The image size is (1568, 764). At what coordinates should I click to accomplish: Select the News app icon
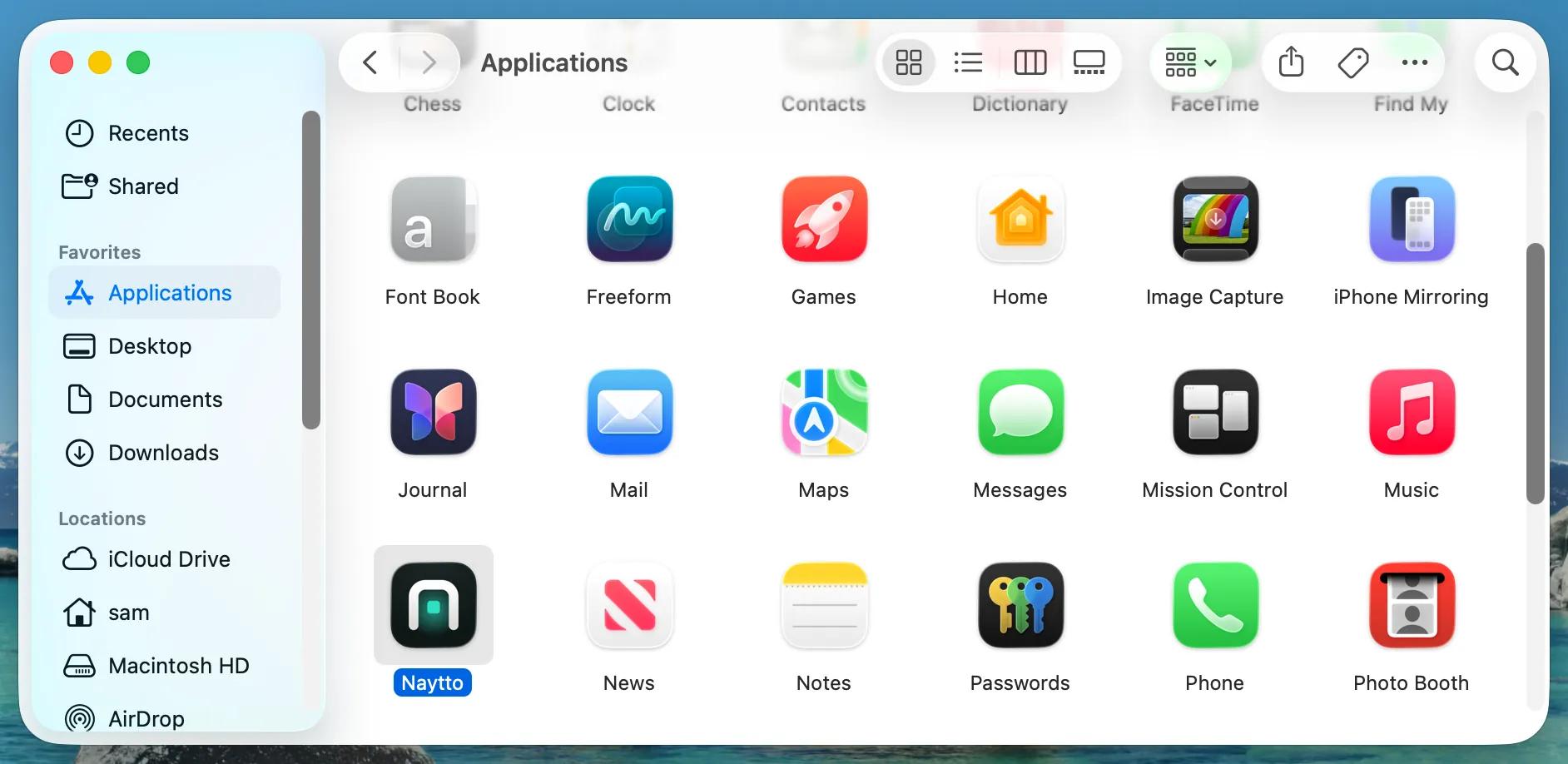coord(629,605)
